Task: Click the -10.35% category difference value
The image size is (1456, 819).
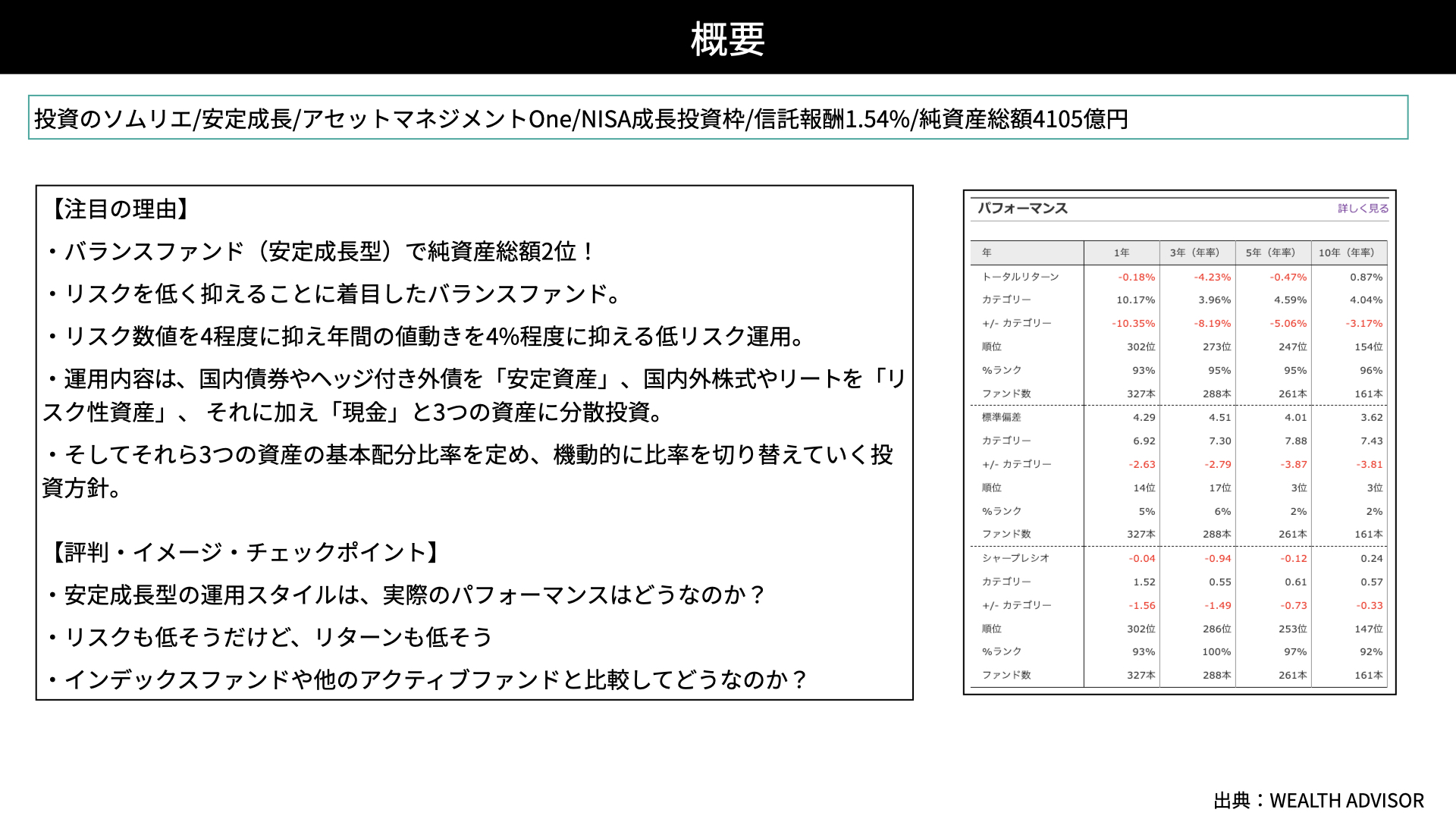Action: click(1133, 324)
